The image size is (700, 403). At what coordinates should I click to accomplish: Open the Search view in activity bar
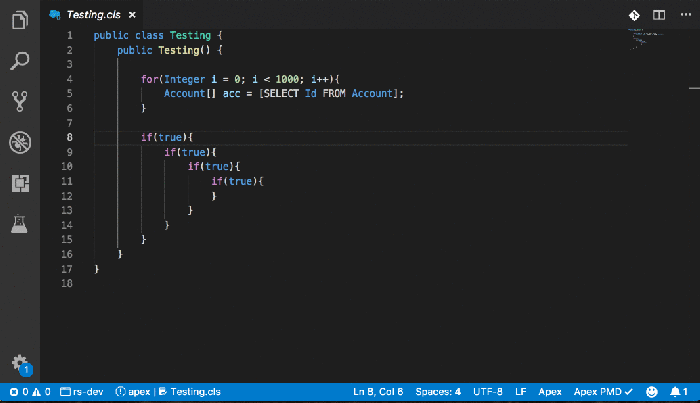pos(20,61)
